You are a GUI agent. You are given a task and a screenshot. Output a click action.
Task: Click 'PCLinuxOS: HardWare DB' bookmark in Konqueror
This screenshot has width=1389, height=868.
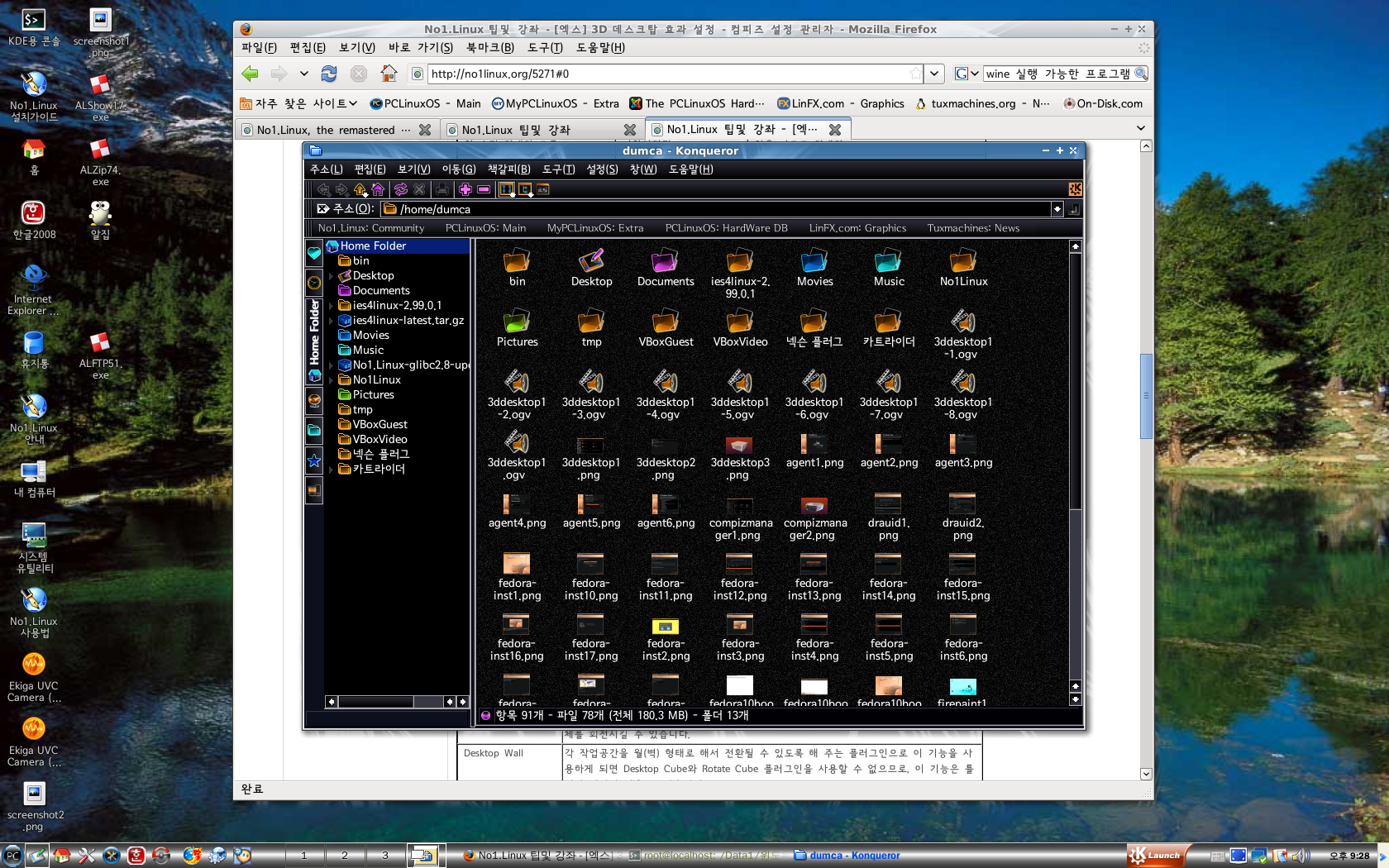pos(727,228)
